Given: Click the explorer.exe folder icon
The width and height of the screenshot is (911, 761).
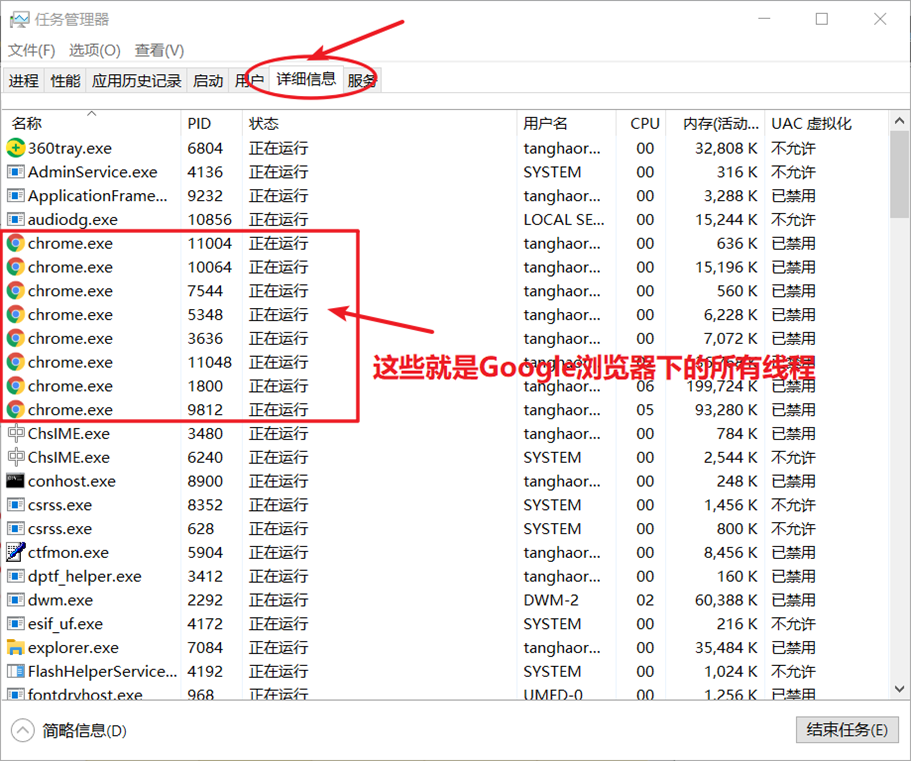Looking at the screenshot, I should tap(16, 648).
